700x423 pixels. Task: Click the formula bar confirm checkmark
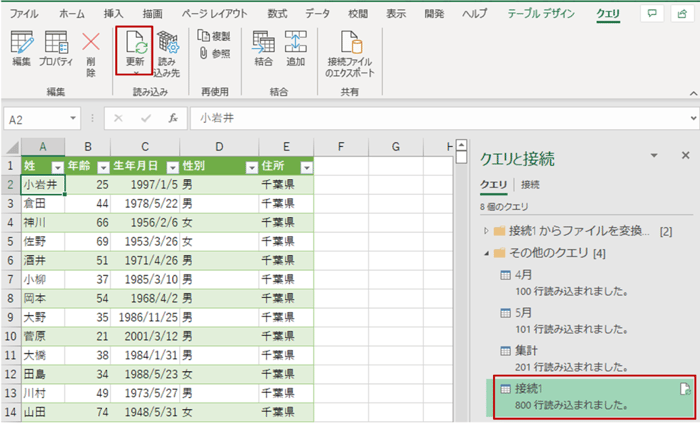[x=146, y=119]
